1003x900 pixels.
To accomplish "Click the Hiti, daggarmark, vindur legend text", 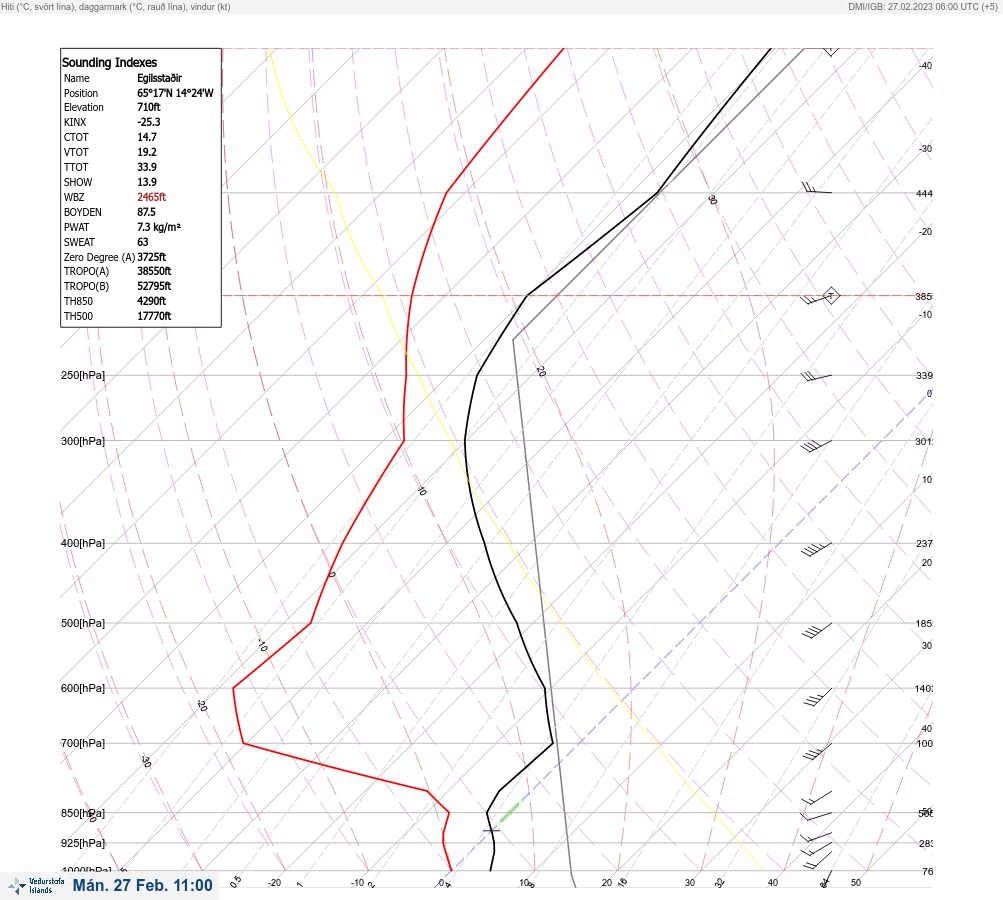I will point(116,6).
